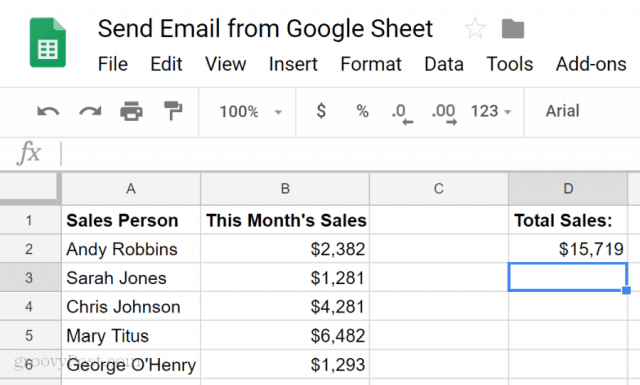Open the Format menu
The width and height of the screenshot is (640, 385).
[x=371, y=64]
